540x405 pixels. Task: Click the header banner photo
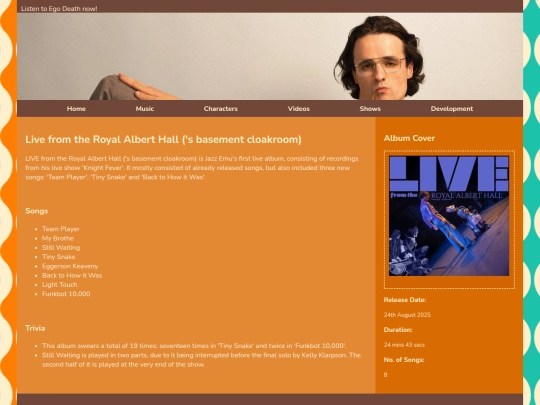270,56
